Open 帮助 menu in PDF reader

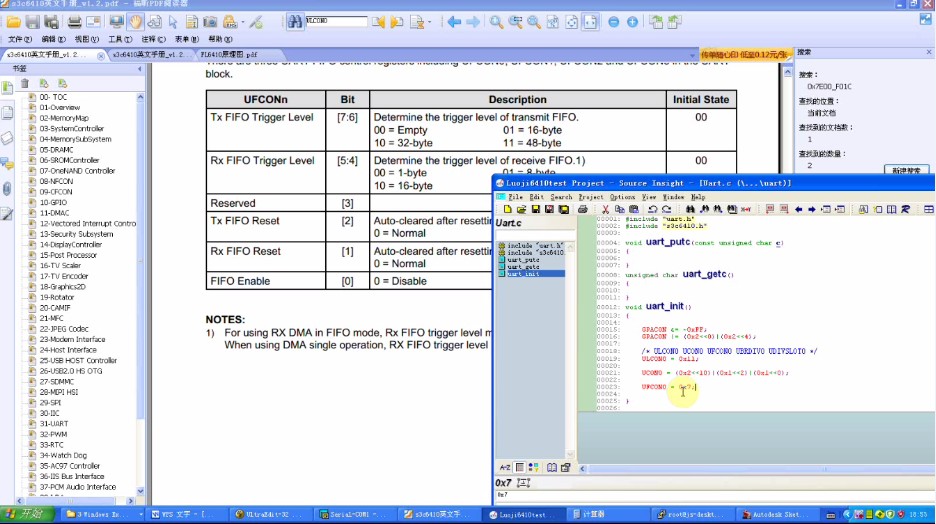tap(220, 39)
